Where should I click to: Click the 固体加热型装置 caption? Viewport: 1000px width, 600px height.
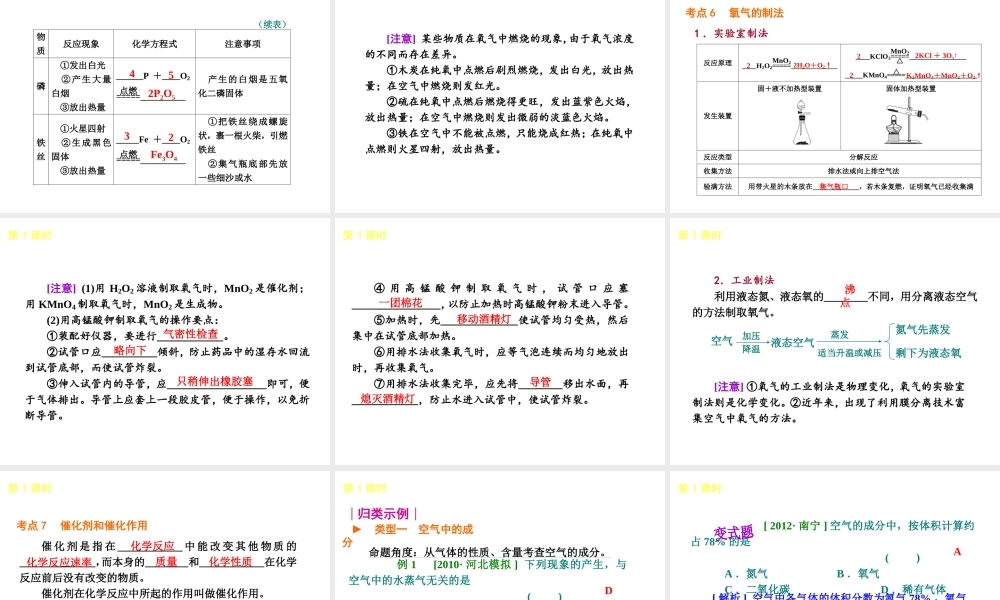pos(911,89)
